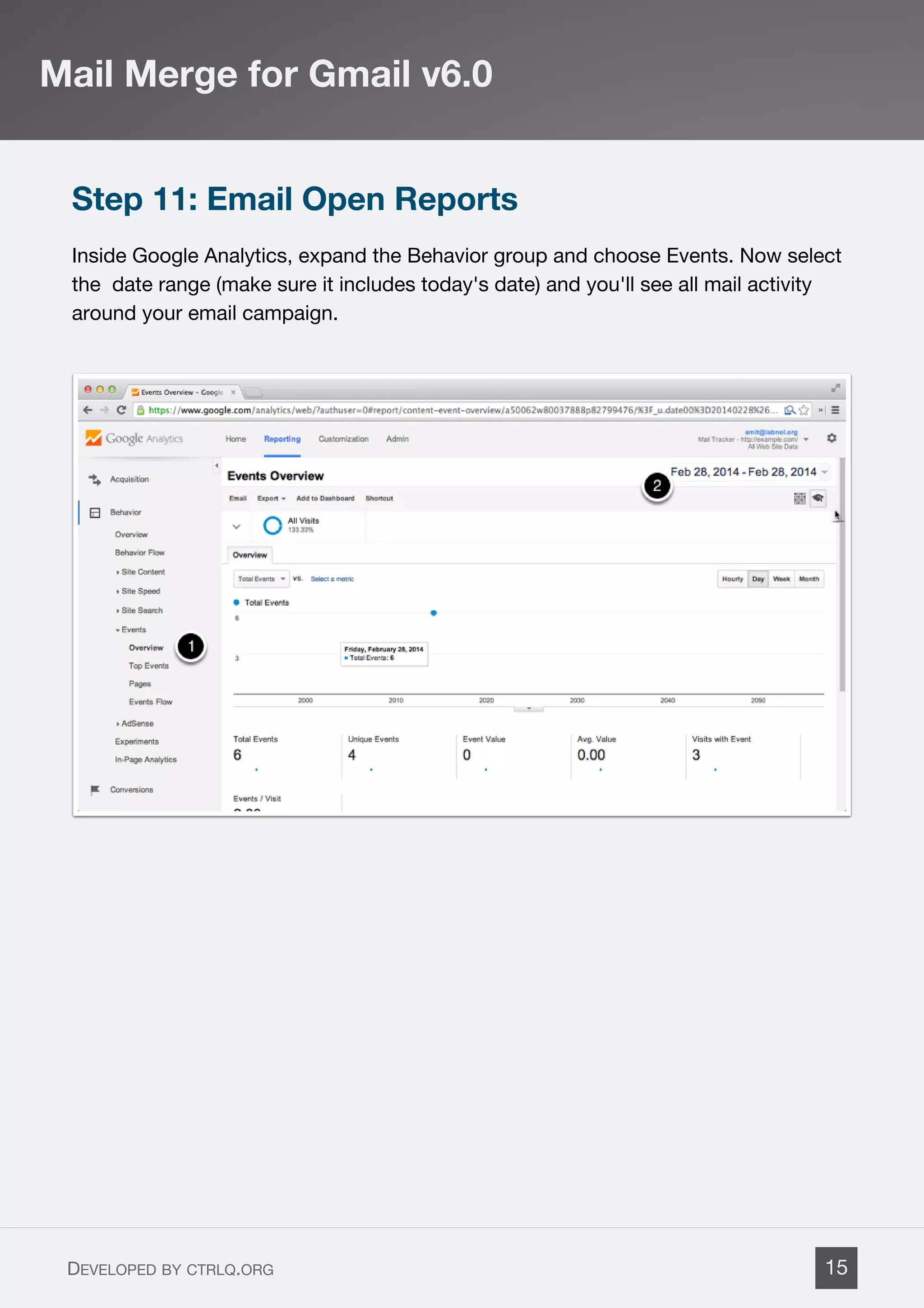Click the Behavior section icon
The height and width of the screenshot is (1308, 924).
click(95, 512)
